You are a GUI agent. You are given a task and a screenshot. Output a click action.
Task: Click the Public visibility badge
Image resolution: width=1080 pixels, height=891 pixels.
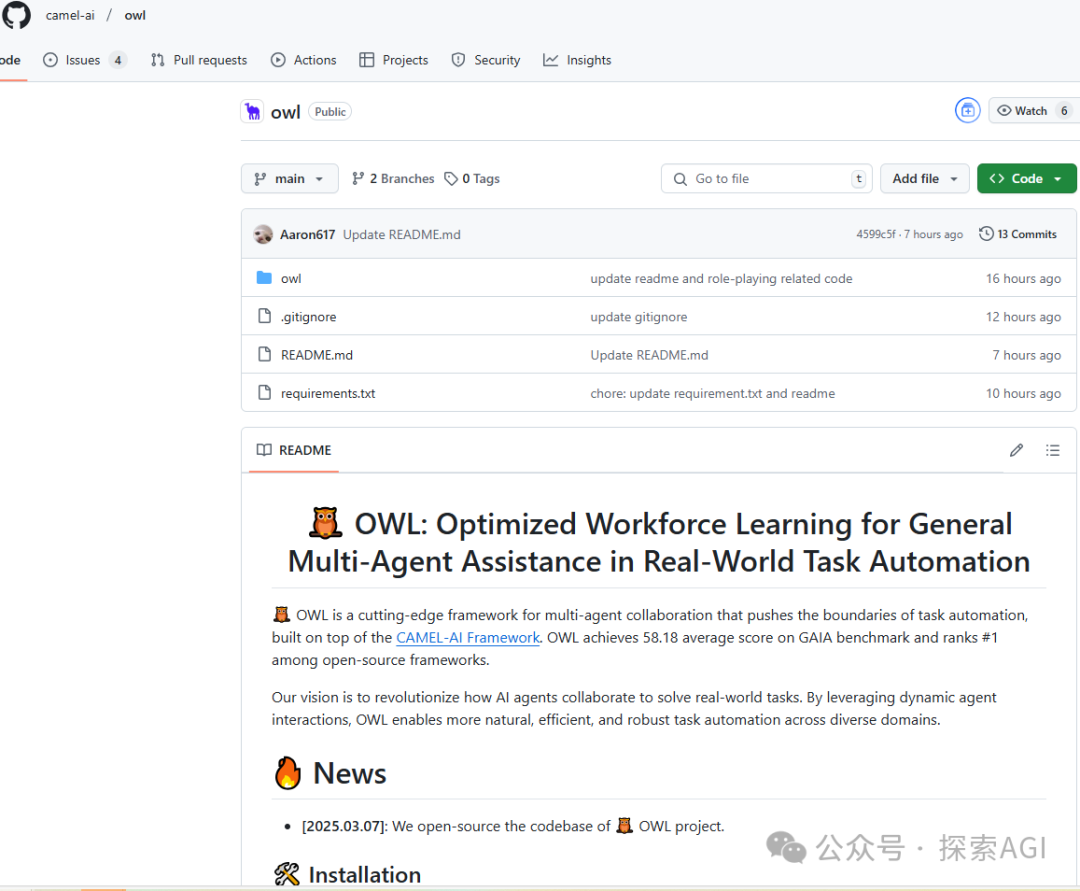pyautogui.click(x=330, y=112)
